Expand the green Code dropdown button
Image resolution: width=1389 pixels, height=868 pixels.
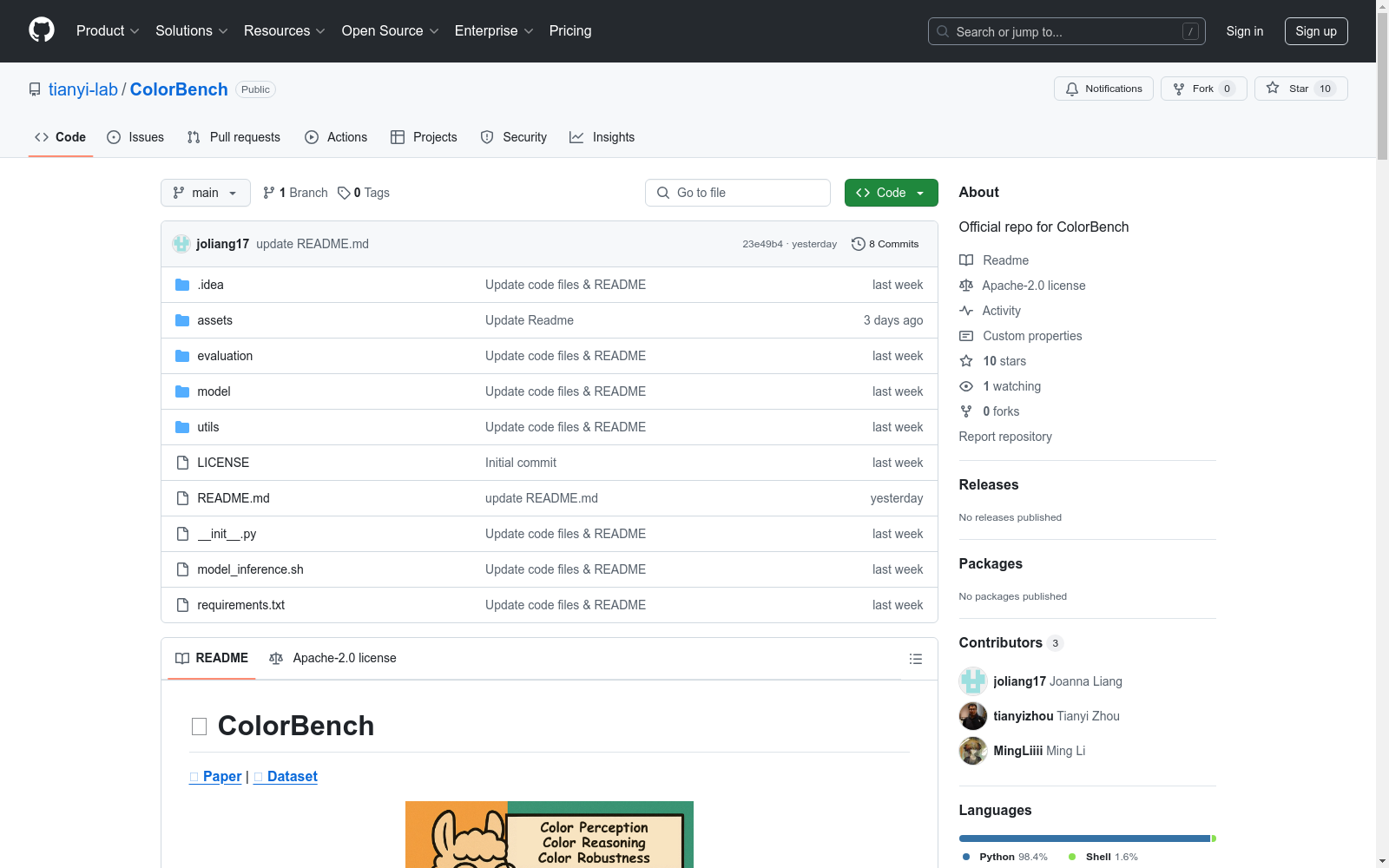coord(891,193)
